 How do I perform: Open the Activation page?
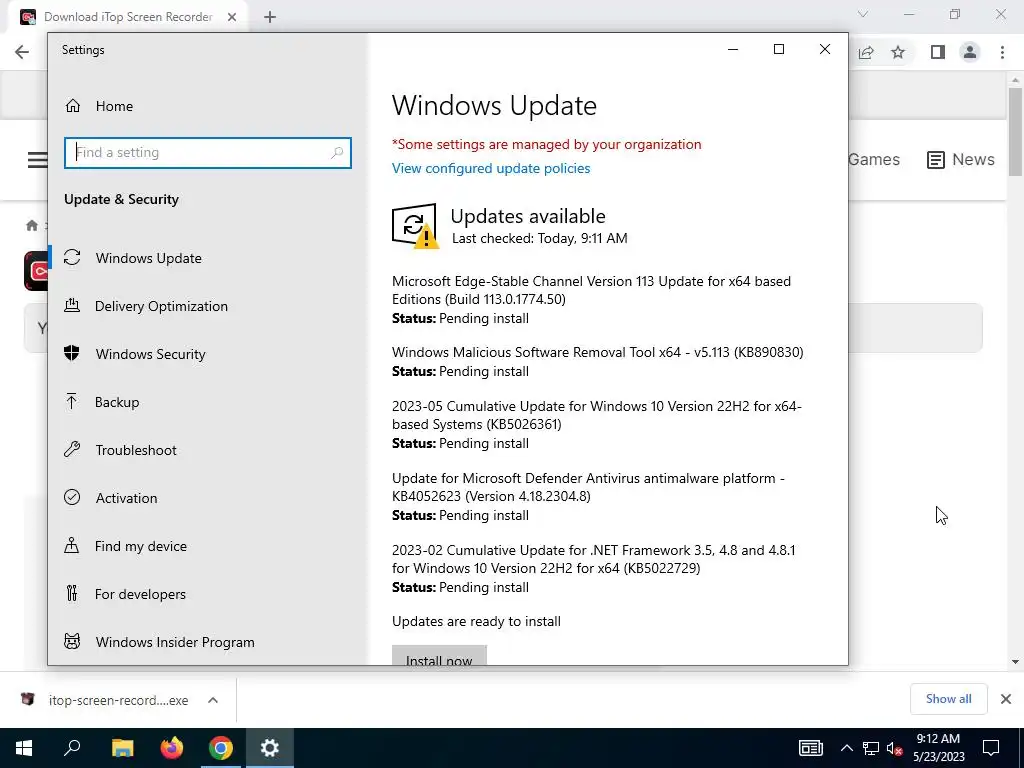(126, 498)
